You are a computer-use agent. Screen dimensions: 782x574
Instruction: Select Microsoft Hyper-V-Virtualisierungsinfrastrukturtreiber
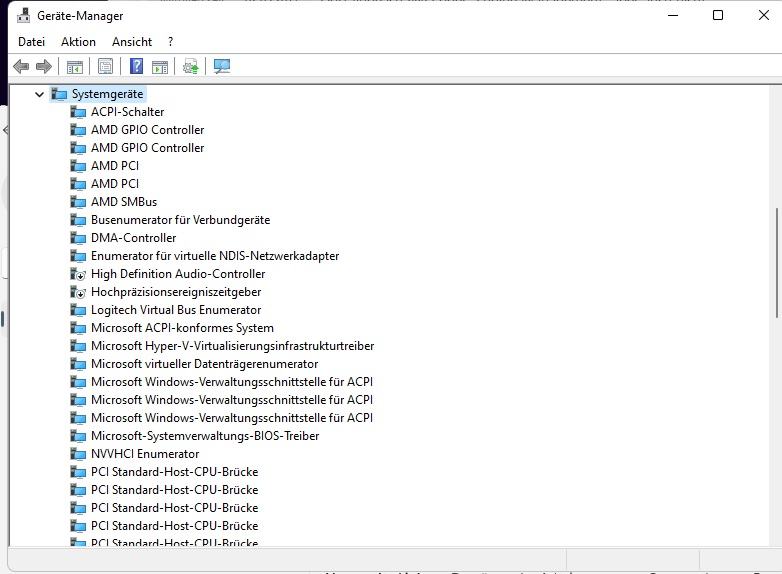coord(232,346)
